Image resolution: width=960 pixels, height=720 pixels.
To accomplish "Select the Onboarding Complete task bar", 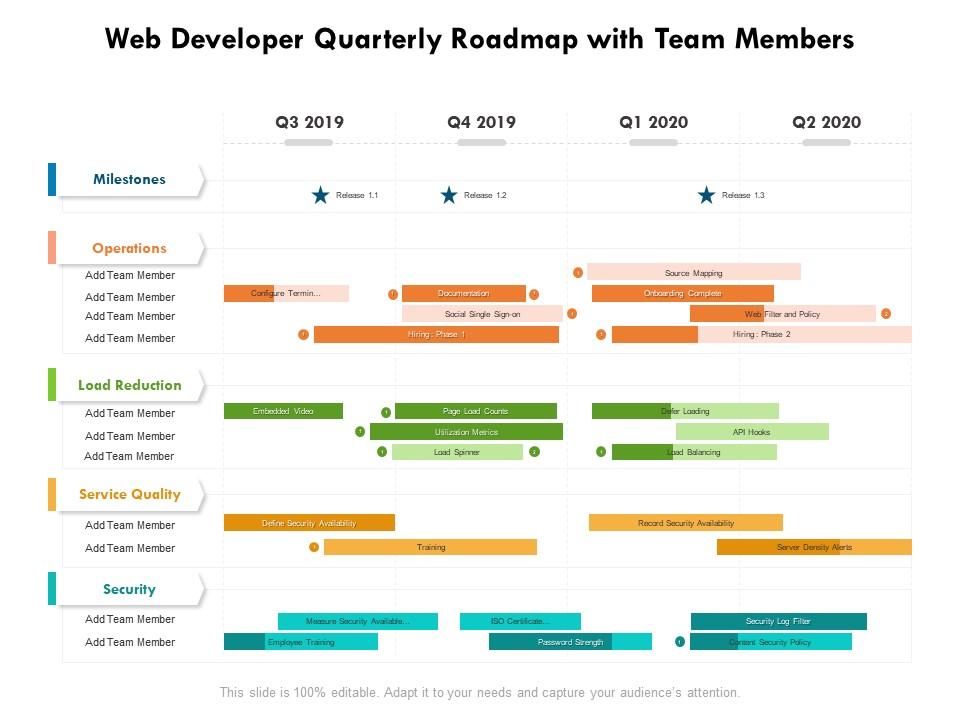I will point(683,293).
